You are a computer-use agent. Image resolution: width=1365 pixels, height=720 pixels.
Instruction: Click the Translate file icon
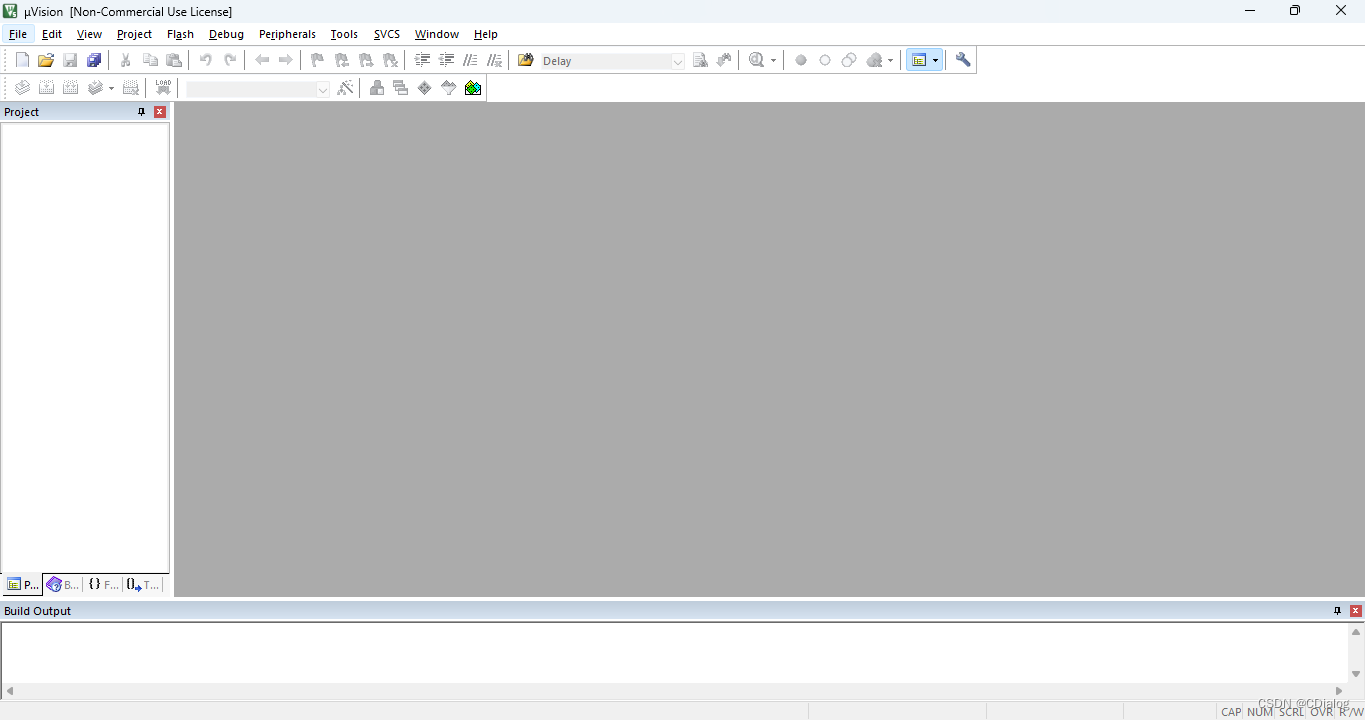[x=22, y=88]
